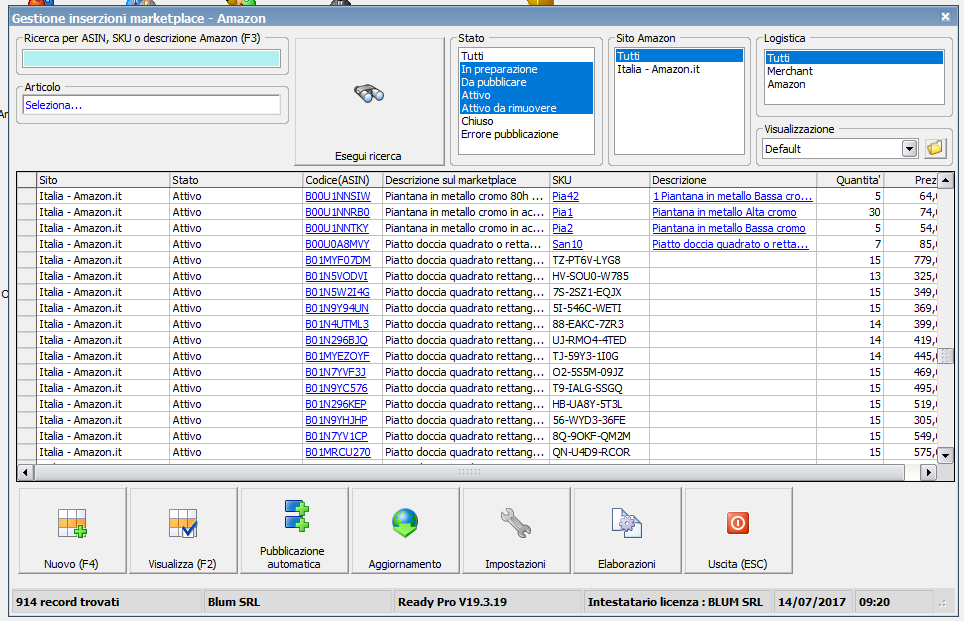
Task: Select In preparazione in Stato list
Action: pos(526,69)
